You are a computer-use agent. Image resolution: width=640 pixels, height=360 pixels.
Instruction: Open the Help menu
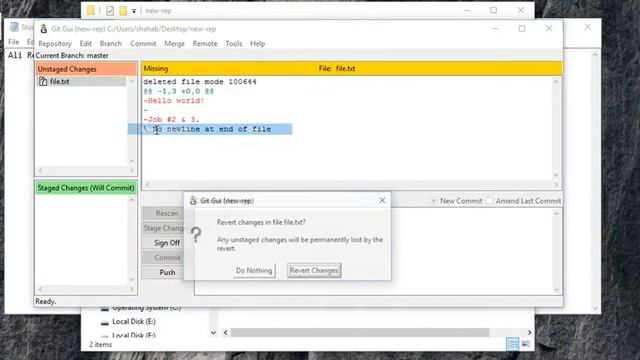pyautogui.click(x=257, y=43)
